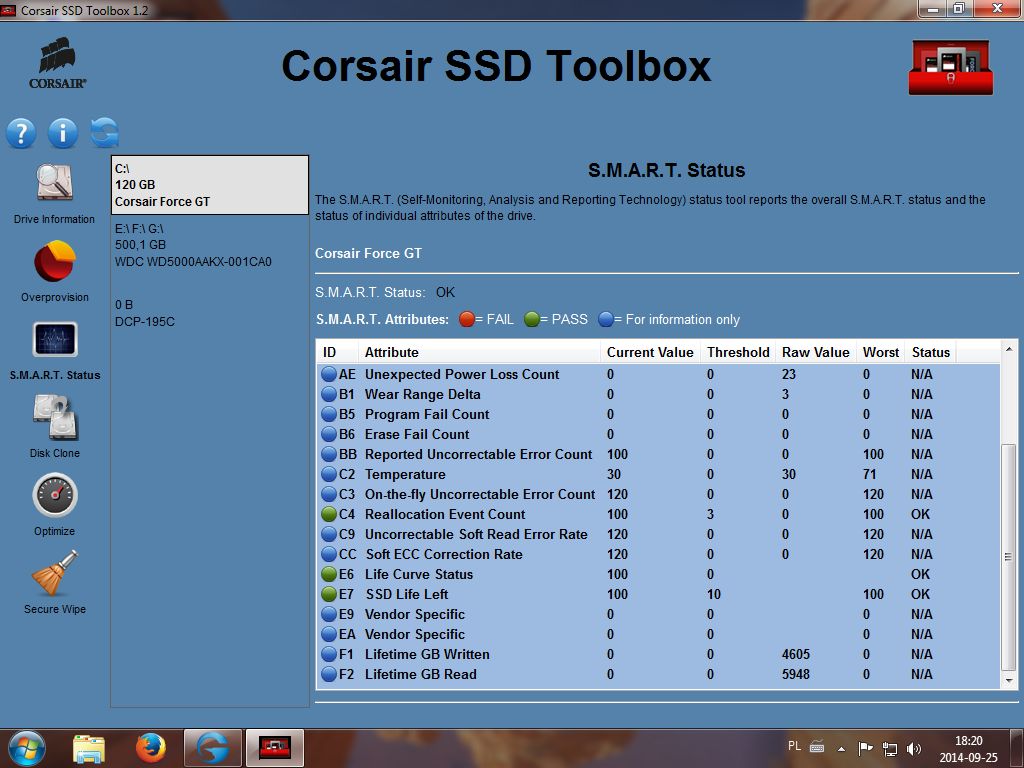The height and width of the screenshot is (768, 1024).
Task: Select the Reallocation Event Count row
Action: pyautogui.click(x=658, y=514)
